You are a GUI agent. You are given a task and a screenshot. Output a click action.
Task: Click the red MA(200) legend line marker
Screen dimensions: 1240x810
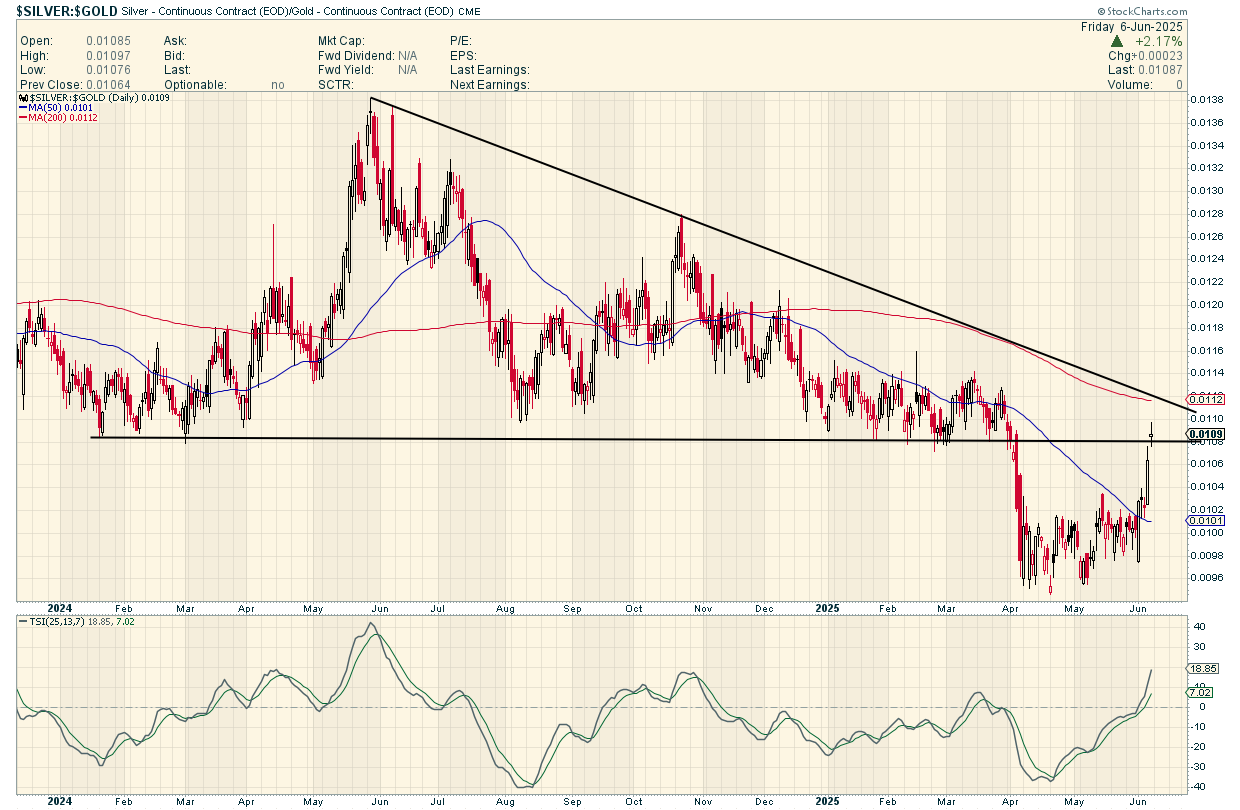tap(25, 118)
